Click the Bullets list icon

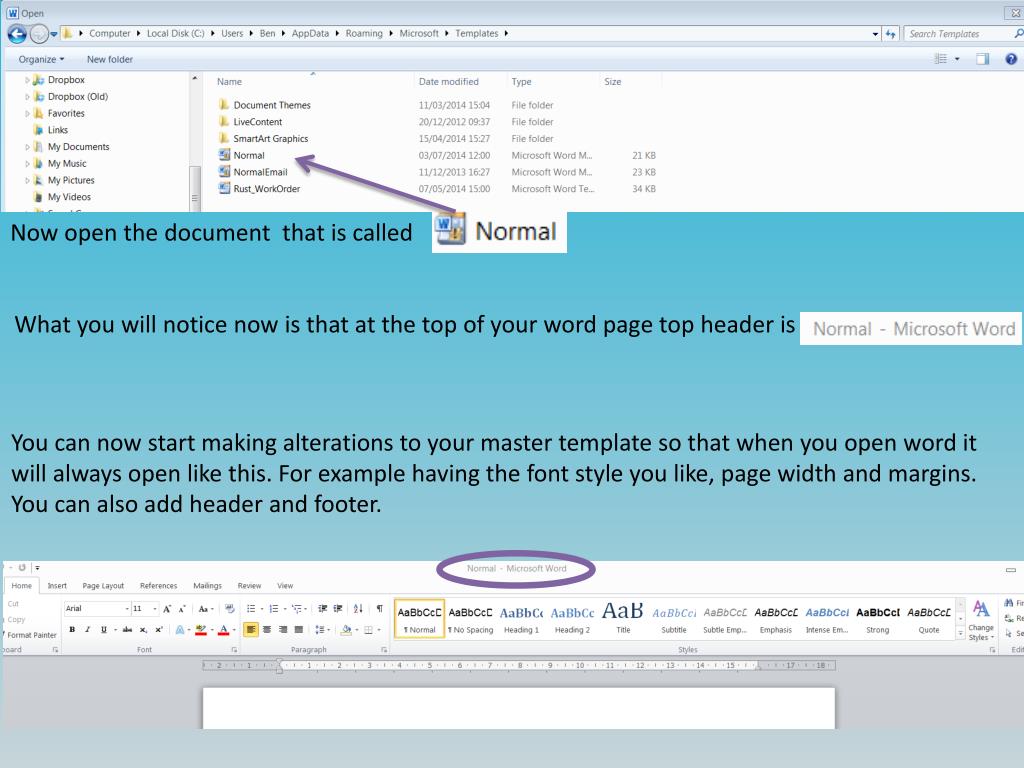[x=251, y=609]
